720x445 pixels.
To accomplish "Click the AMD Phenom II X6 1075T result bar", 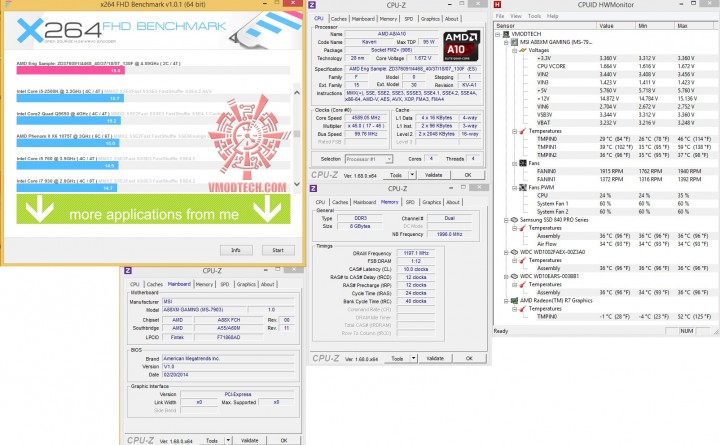I will (x=68, y=143).
